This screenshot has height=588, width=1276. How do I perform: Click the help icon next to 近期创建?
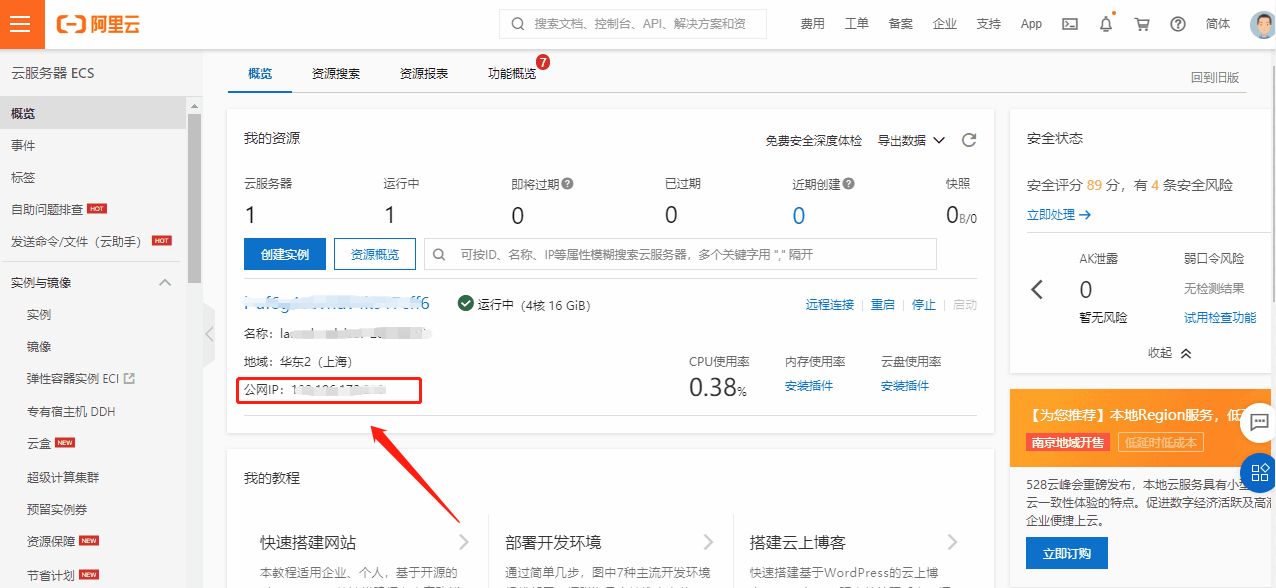(849, 184)
